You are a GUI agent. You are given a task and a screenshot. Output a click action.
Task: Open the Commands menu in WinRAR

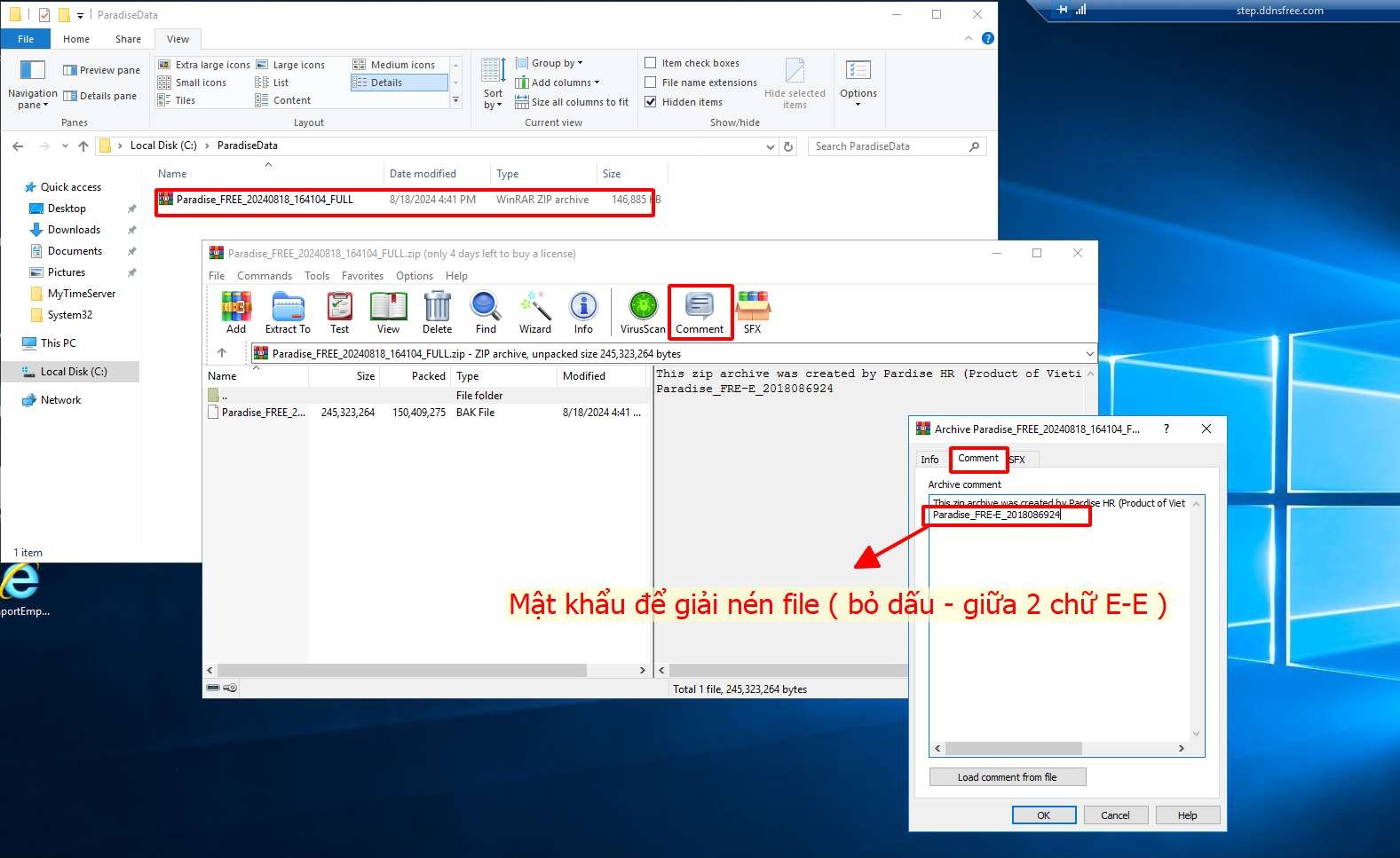click(x=264, y=276)
